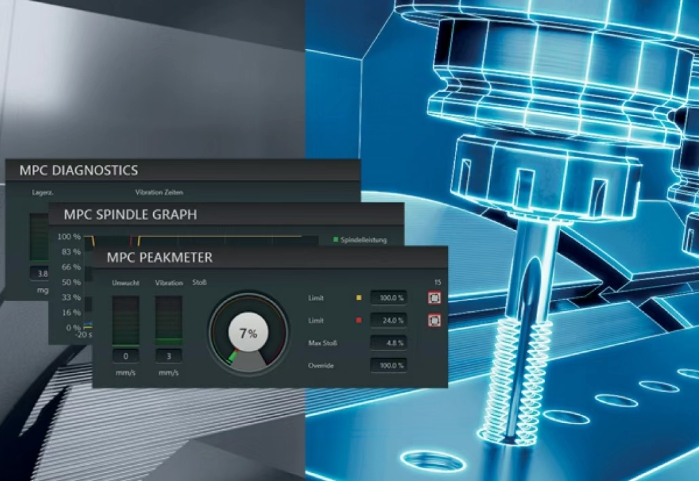Click the green Spindelleistung legend marker
699x481 pixels.
(336, 240)
